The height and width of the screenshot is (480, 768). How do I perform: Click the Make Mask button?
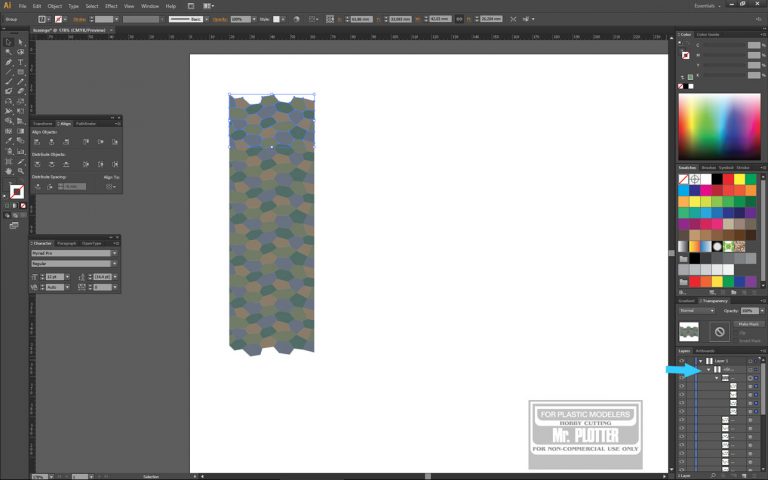747,324
